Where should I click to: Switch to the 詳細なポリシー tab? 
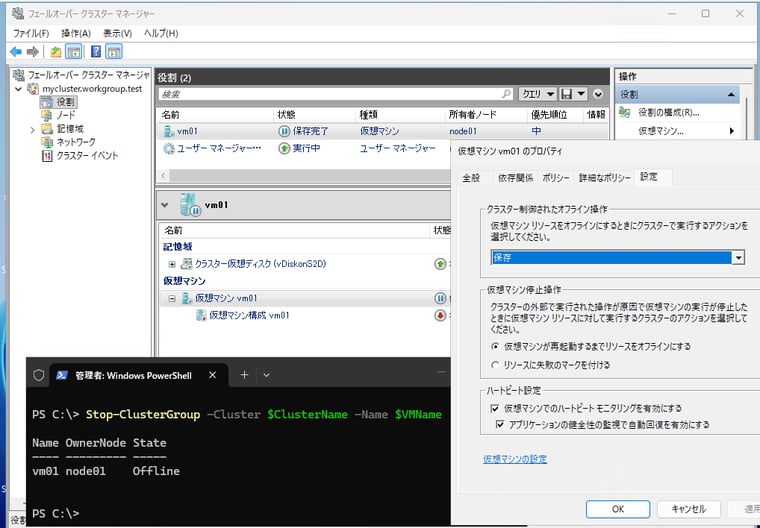605,178
